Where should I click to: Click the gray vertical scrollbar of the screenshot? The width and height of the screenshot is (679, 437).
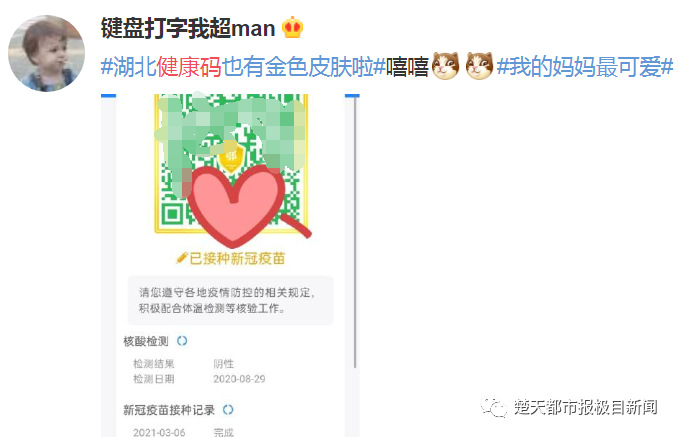pos(355,232)
